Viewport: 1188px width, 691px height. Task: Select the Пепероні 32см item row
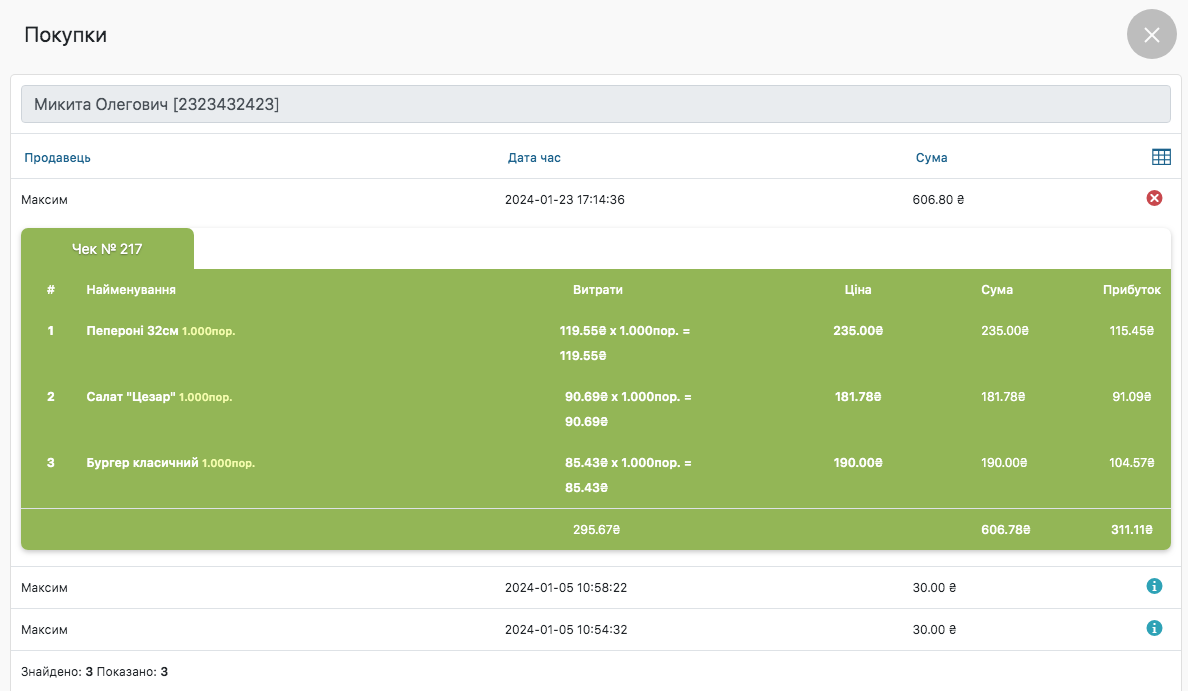point(131,330)
